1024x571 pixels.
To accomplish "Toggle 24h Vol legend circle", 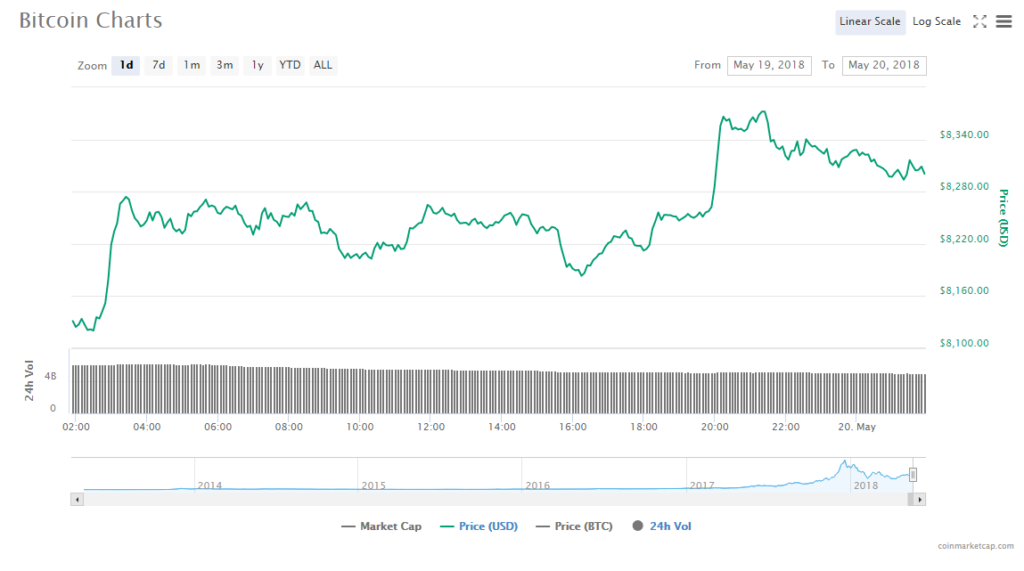I will click(636, 526).
